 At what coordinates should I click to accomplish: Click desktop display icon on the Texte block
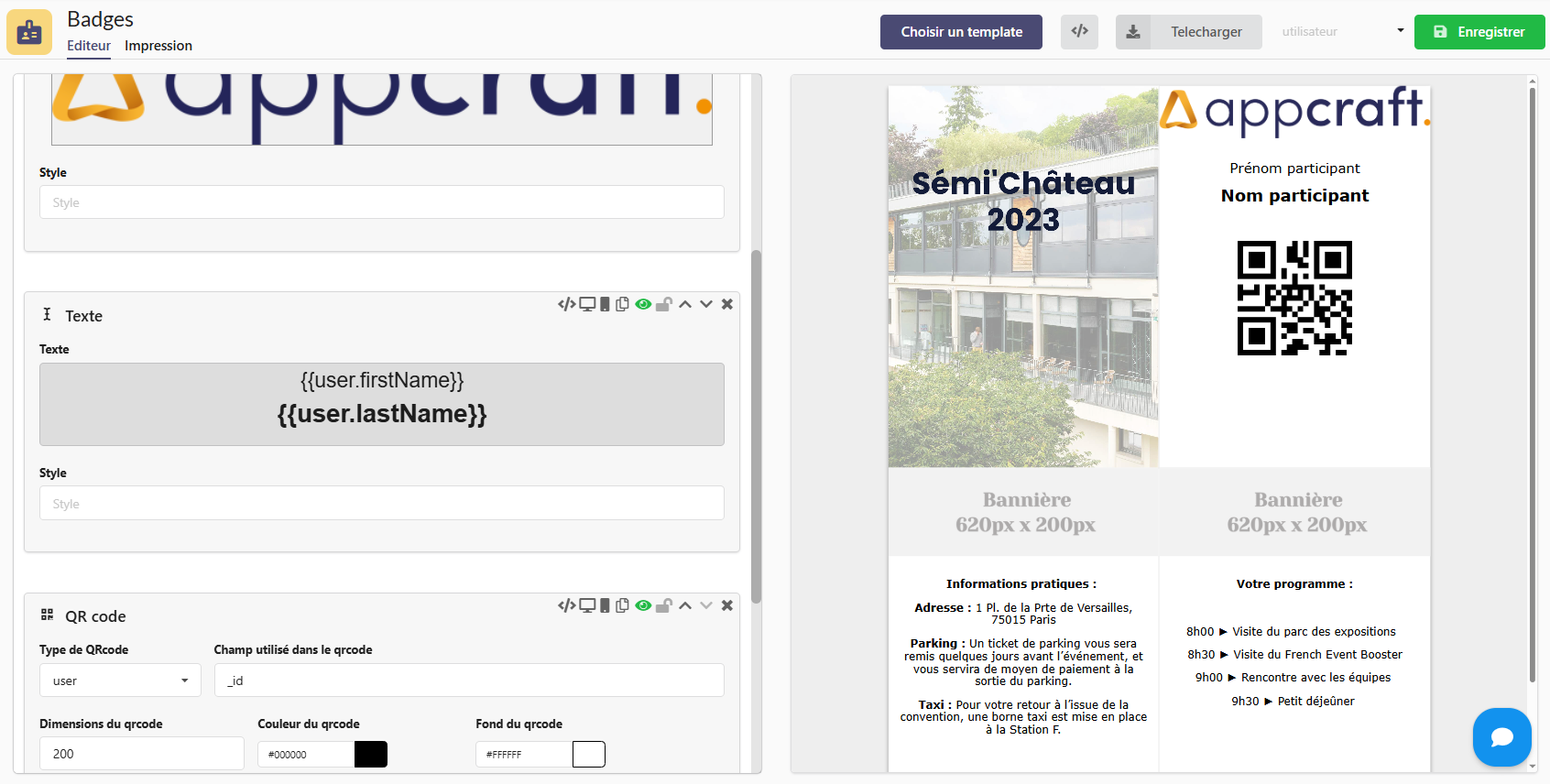coord(587,304)
